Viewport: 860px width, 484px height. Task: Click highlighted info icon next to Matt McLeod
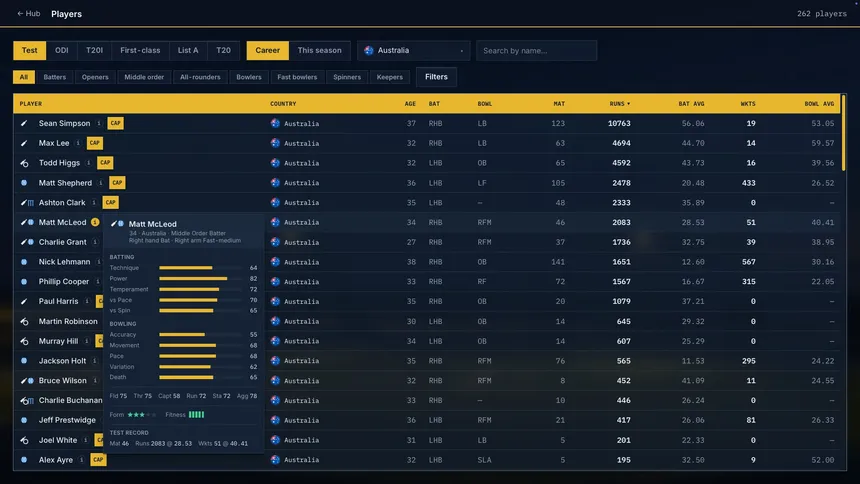click(x=95, y=222)
